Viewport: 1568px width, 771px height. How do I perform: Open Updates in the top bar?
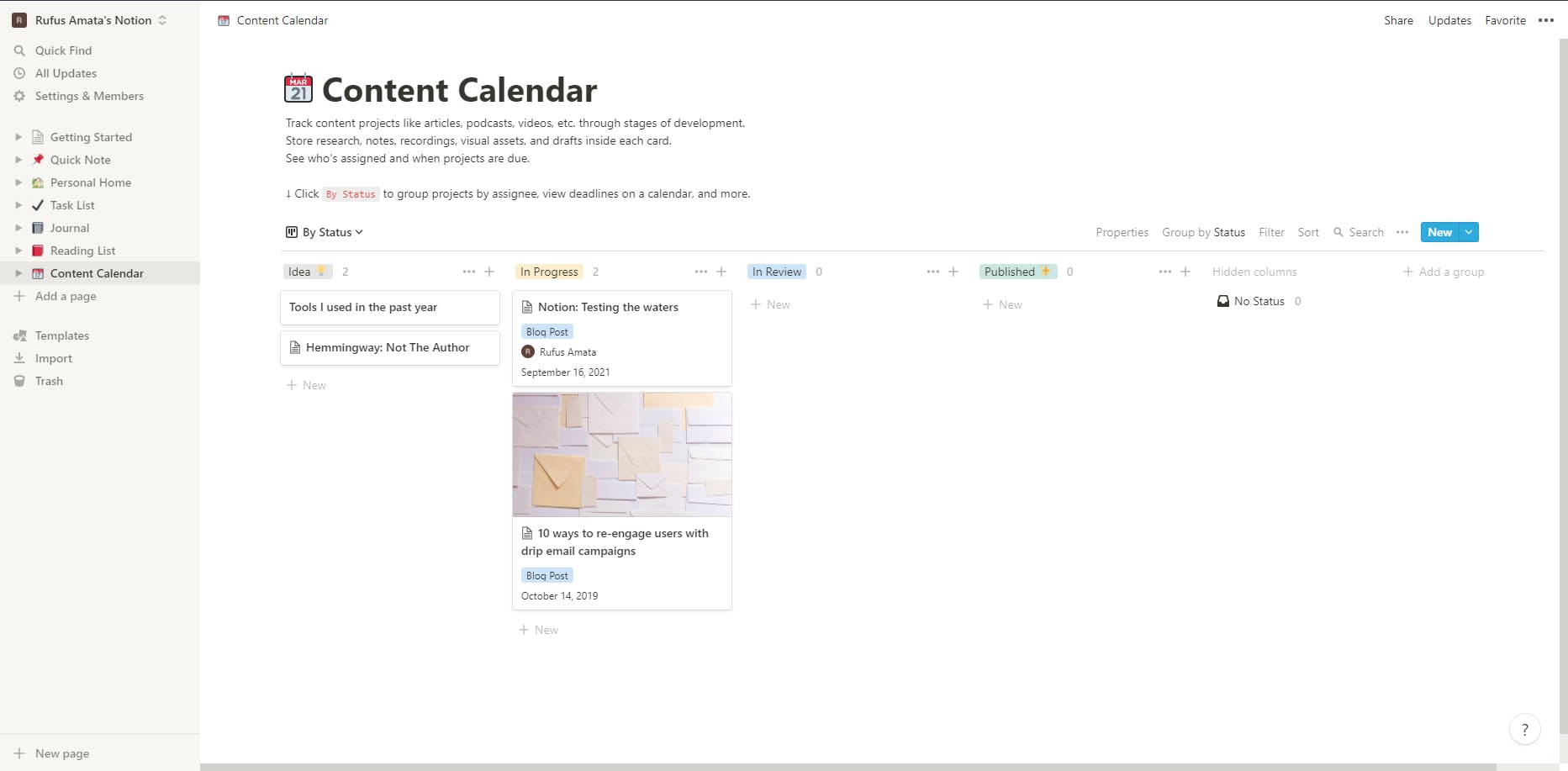(1449, 20)
